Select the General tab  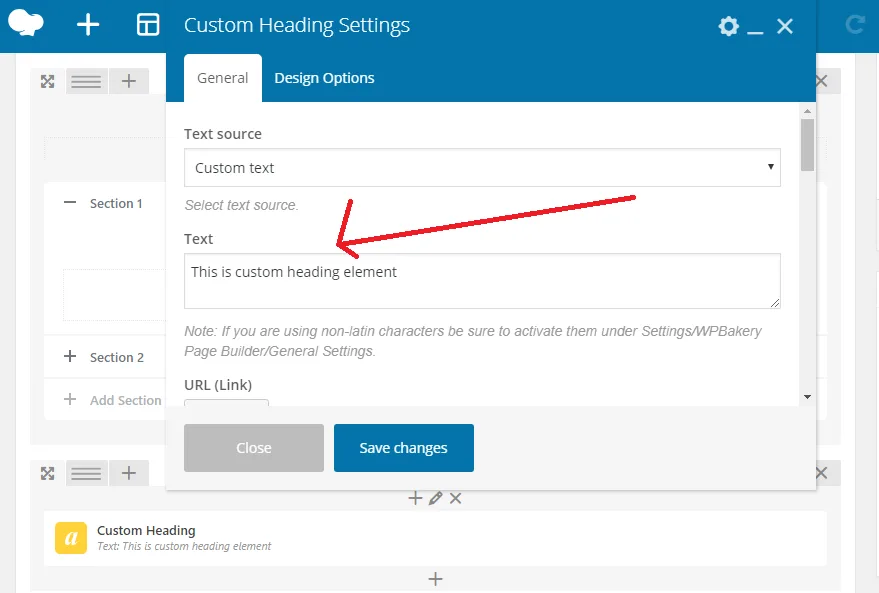pyautogui.click(x=222, y=78)
